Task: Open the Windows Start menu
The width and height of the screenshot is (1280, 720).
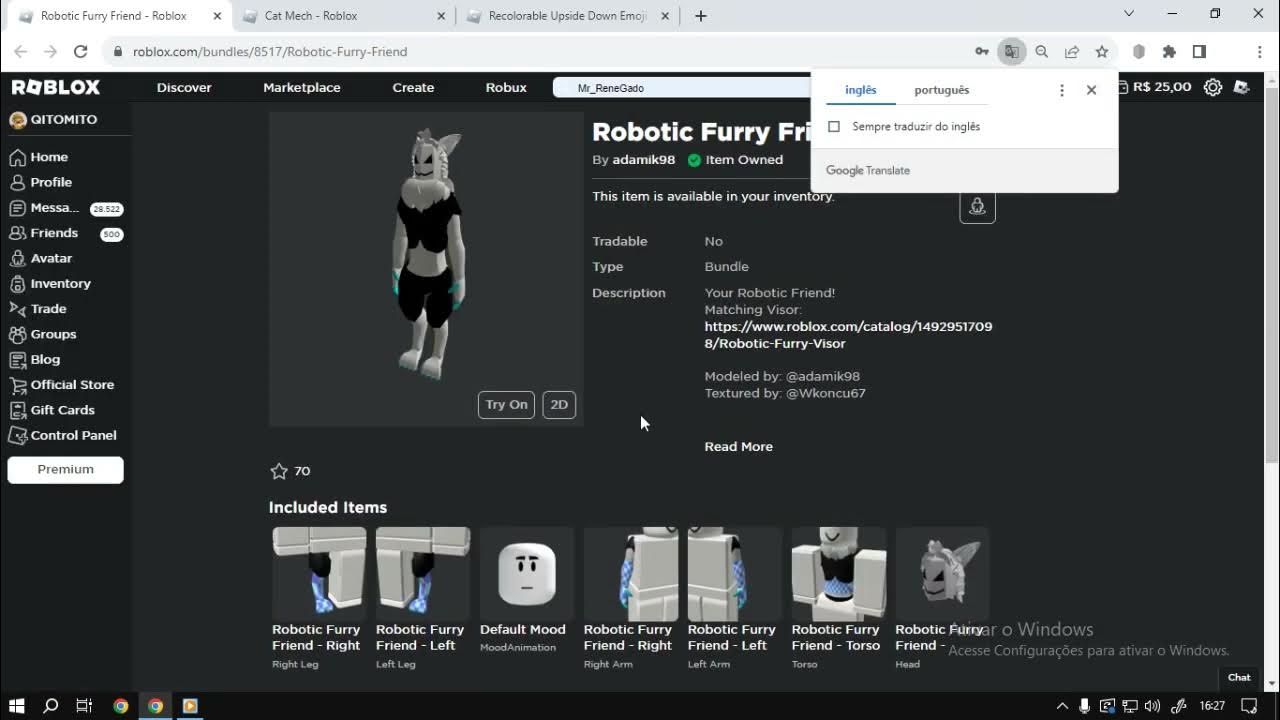Action: coord(17,706)
